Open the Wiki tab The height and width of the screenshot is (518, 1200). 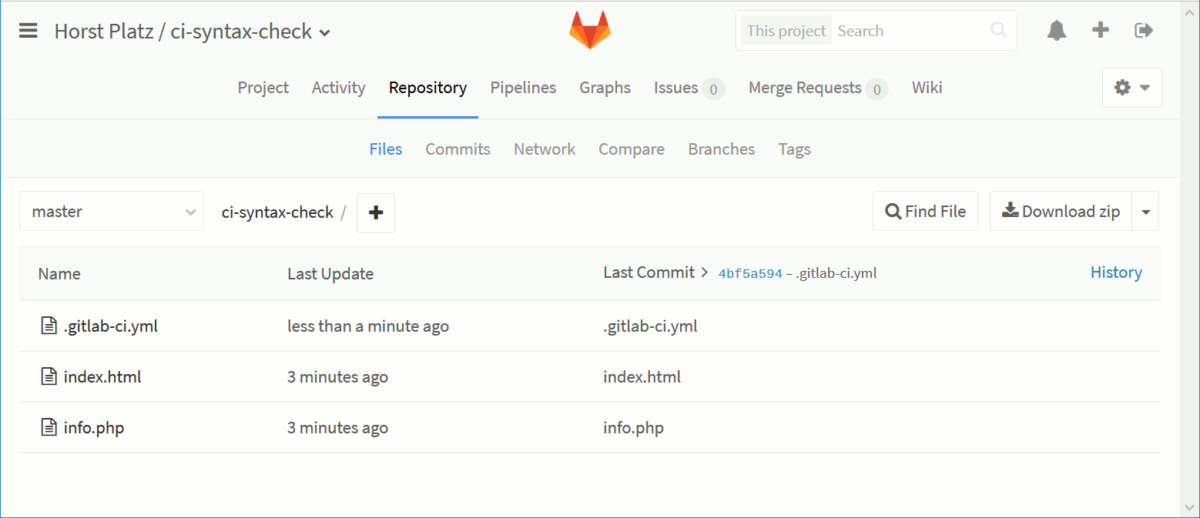coord(927,88)
